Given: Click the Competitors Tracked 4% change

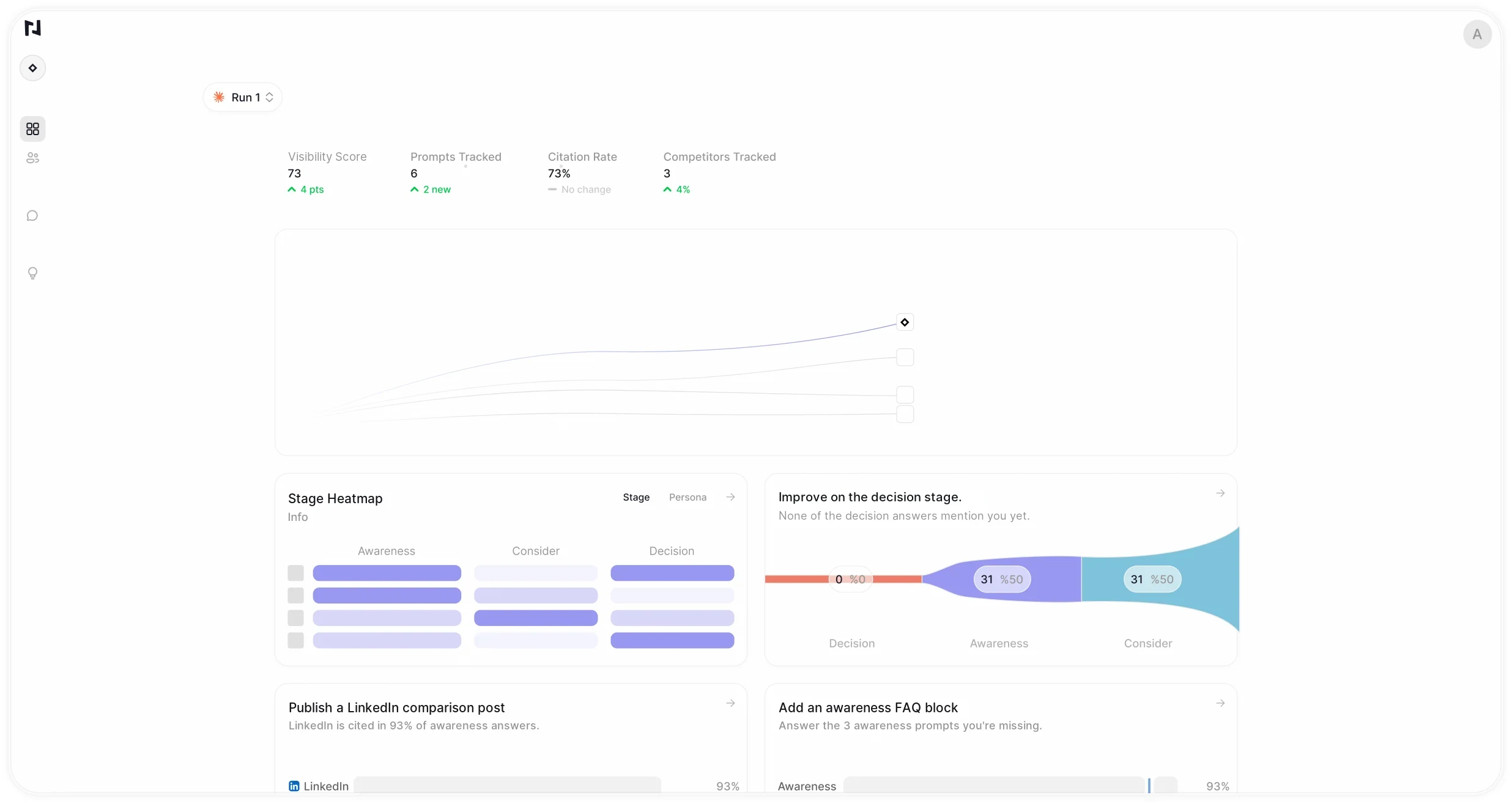Looking at the screenshot, I should [676, 190].
